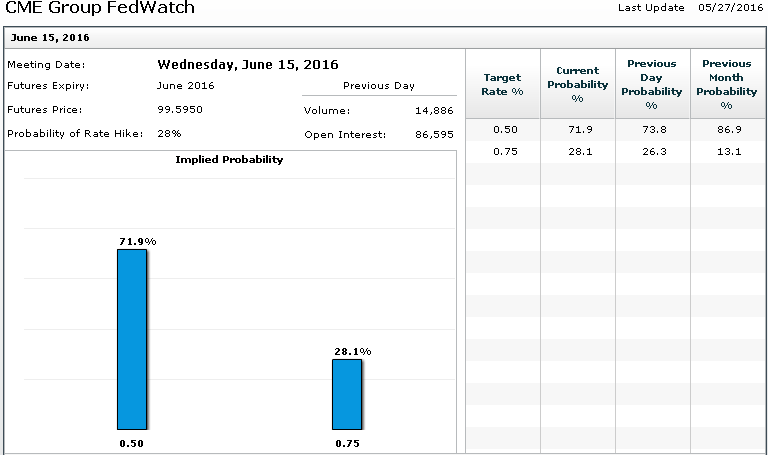Image resolution: width=768 pixels, height=455 pixels.
Task: Click the CME Group FedWatch title
Action: point(100,8)
